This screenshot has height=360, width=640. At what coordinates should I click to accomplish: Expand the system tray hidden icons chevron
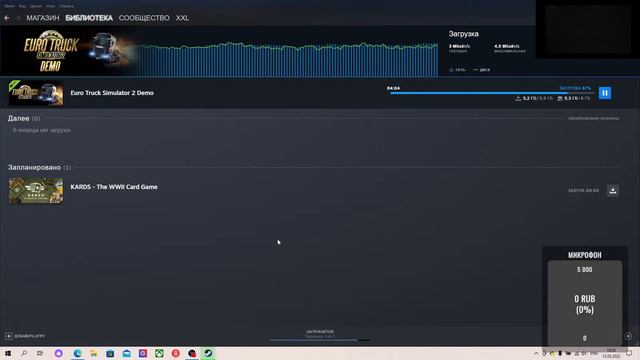536,353
